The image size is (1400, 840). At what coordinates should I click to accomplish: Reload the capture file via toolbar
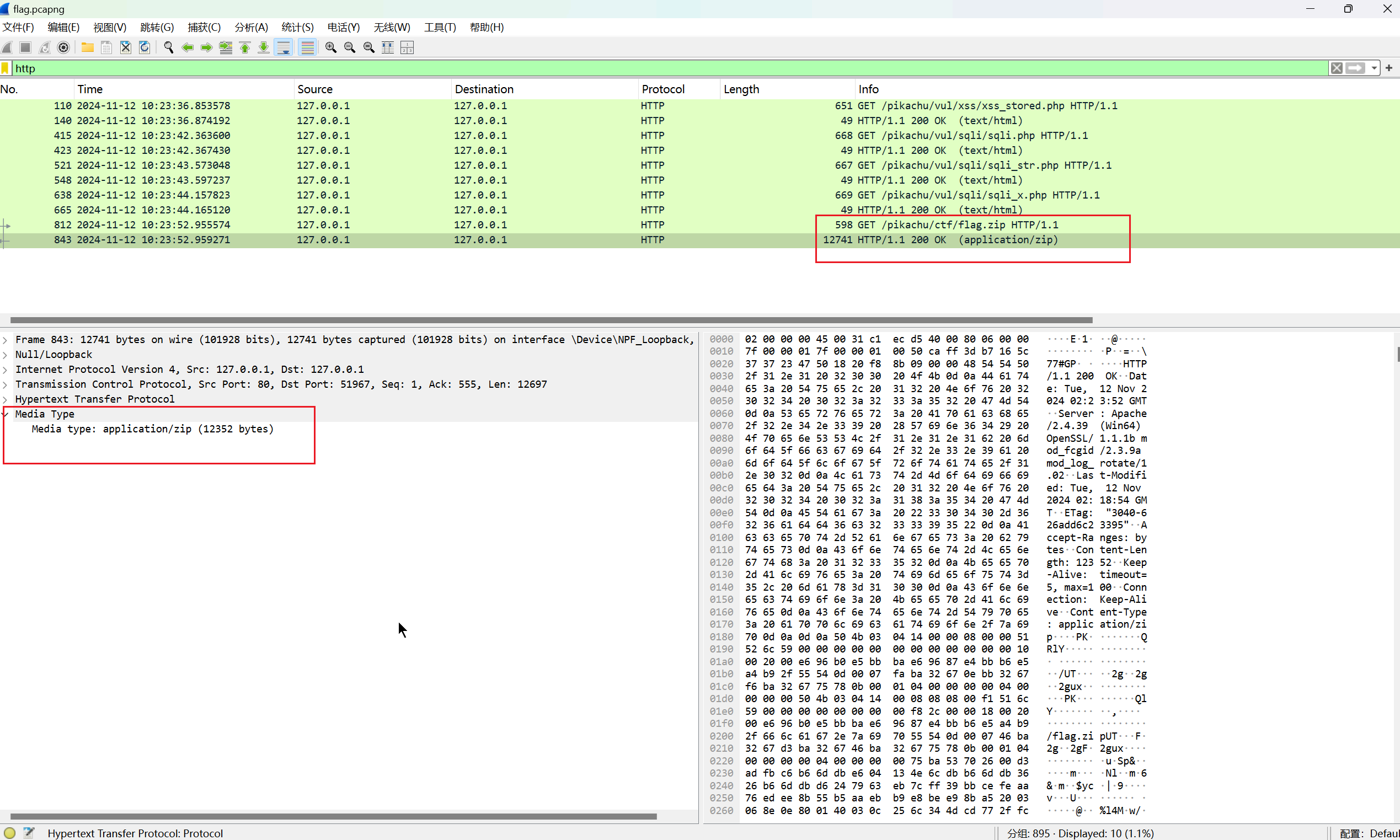[x=145, y=47]
